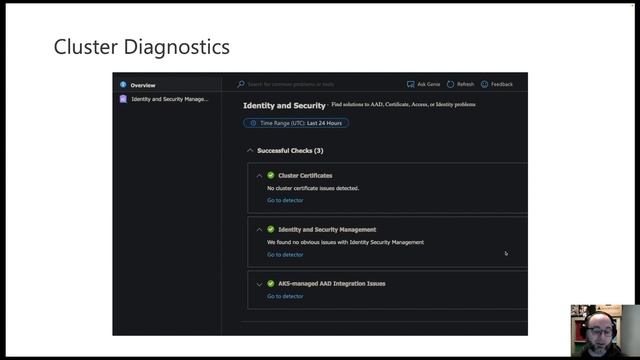Click the presenter webcam thumbnail
This screenshot has width=640, height=360.
point(605,331)
